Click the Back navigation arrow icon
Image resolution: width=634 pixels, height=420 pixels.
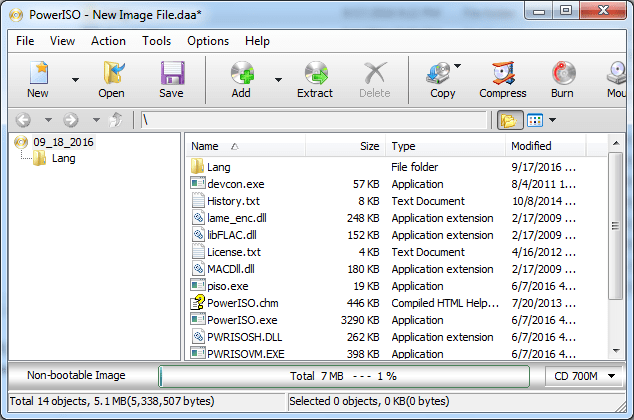tap(23, 120)
